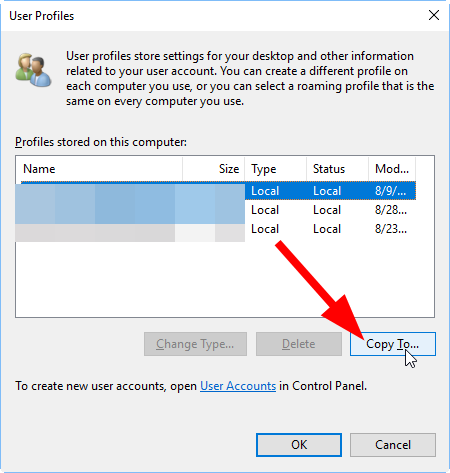Click the 'Profiles stored on this computer' label

point(101,142)
